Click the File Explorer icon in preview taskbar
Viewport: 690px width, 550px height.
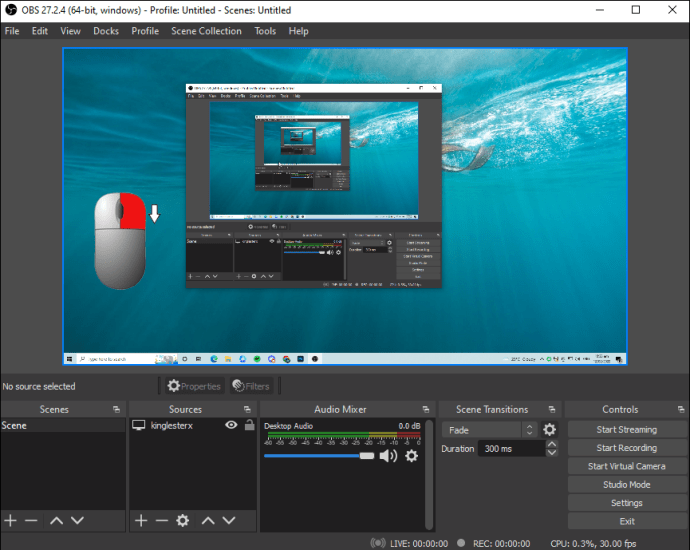[x=228, y=359]
